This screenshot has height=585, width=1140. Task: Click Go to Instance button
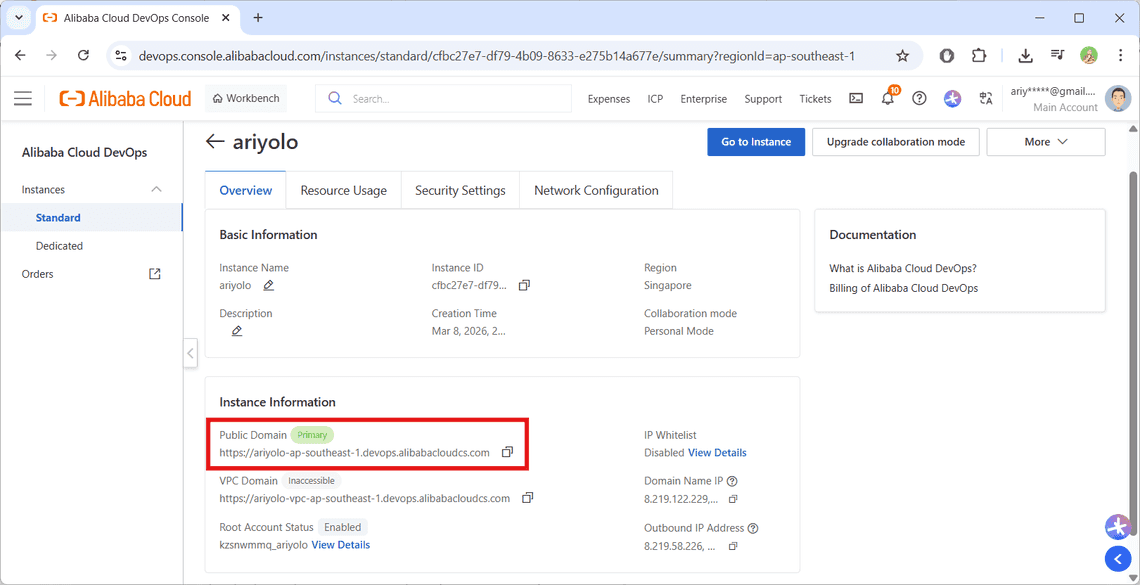coord(755,141)
